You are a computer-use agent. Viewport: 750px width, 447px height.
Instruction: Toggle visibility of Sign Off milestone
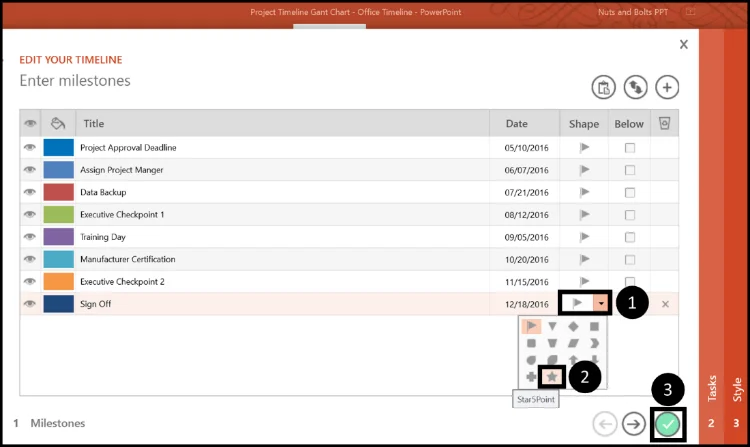(x=30, y=304)
